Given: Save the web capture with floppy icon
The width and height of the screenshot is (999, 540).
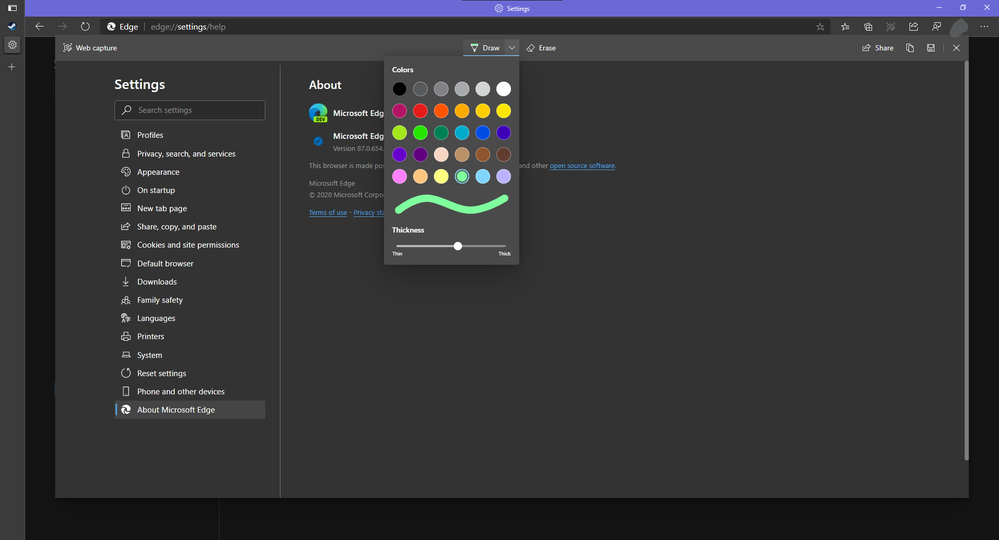Looking at the screenshot, I should pyautogui.click(x=931, y=48).
